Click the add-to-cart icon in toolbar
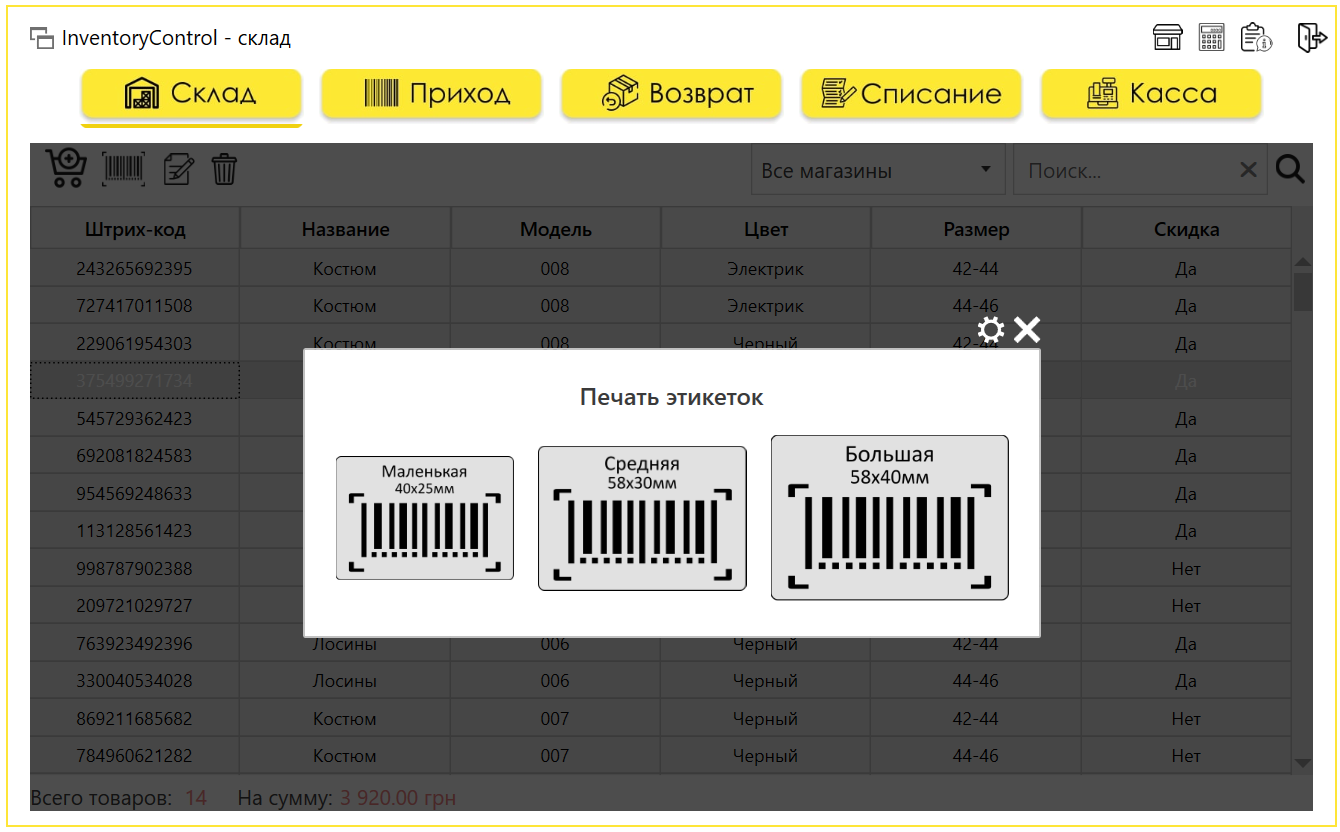 click(x=67, y=169)
